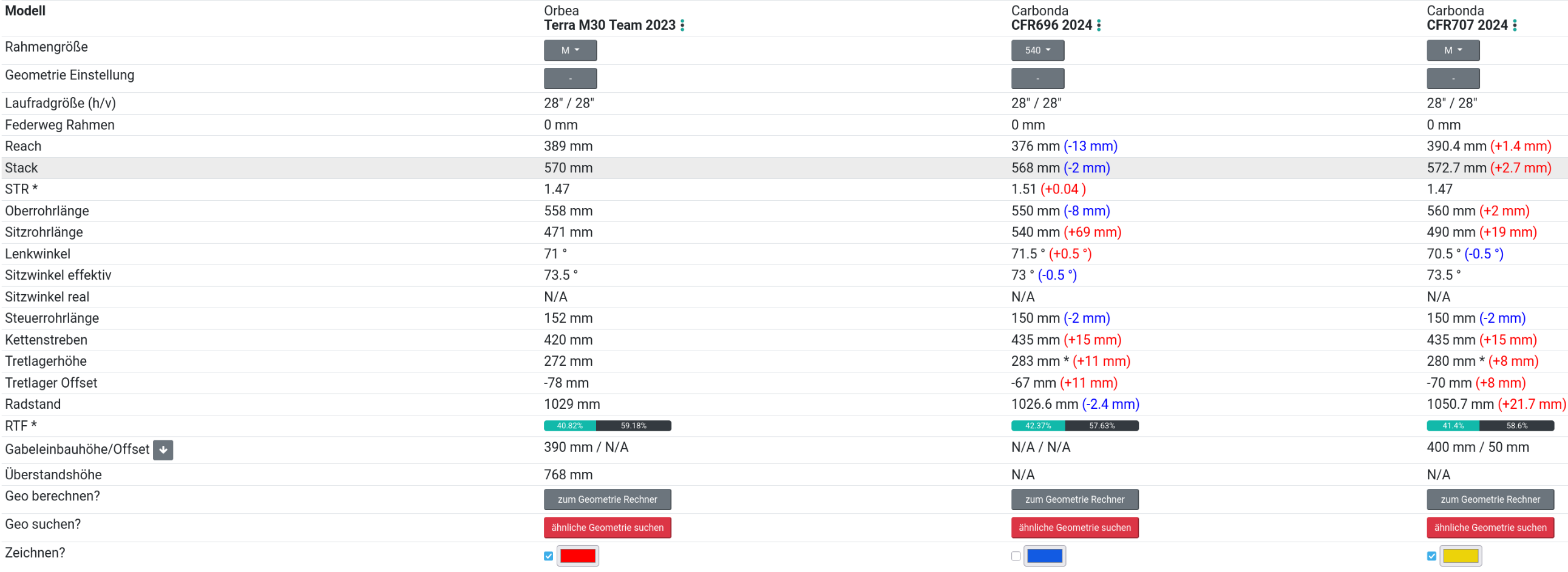
Task: Open the 540 frame size dropdown
Action: (x=1037, y=50)
